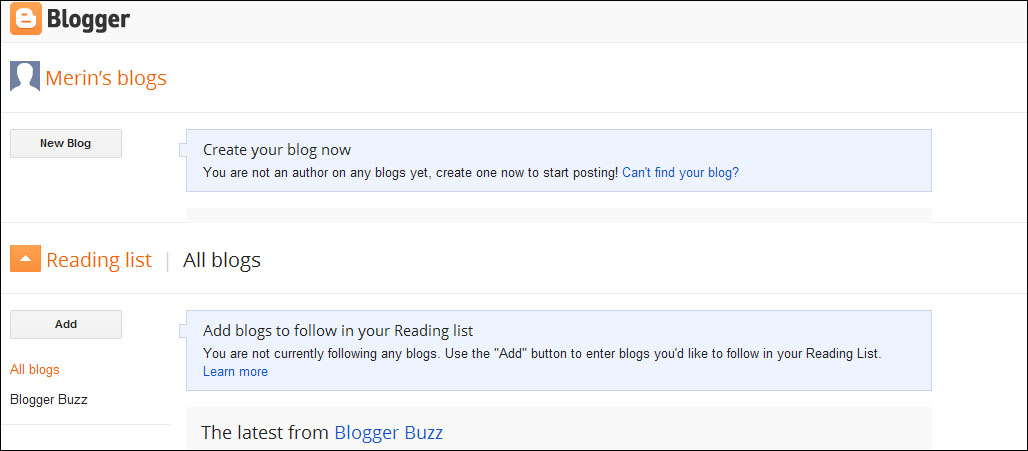Select the Reading list tab
This screenshot has width=1028, height=451.
[x=99, y=260]
